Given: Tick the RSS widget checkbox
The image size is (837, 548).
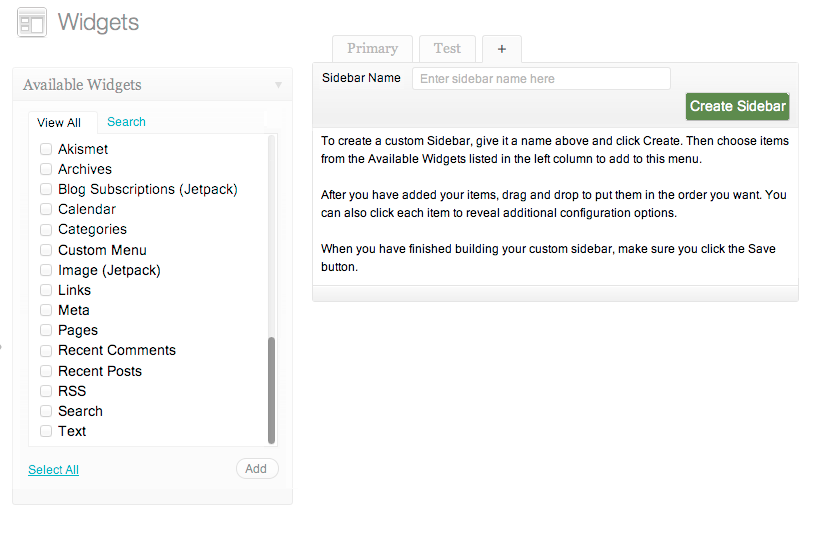Looking at the screenshot, I should tap(46, 391).
